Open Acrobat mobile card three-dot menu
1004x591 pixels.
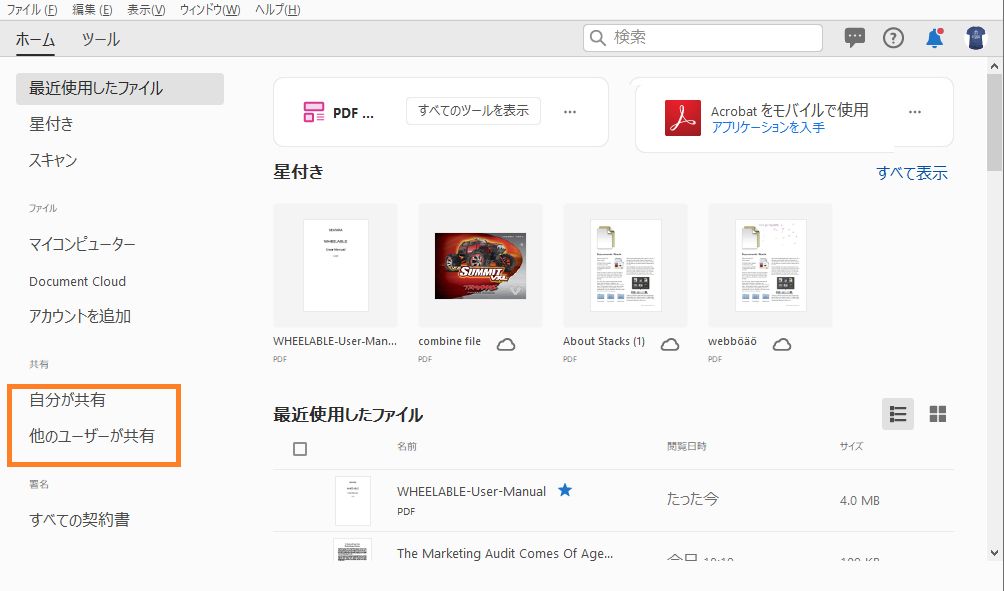point(914,112)
